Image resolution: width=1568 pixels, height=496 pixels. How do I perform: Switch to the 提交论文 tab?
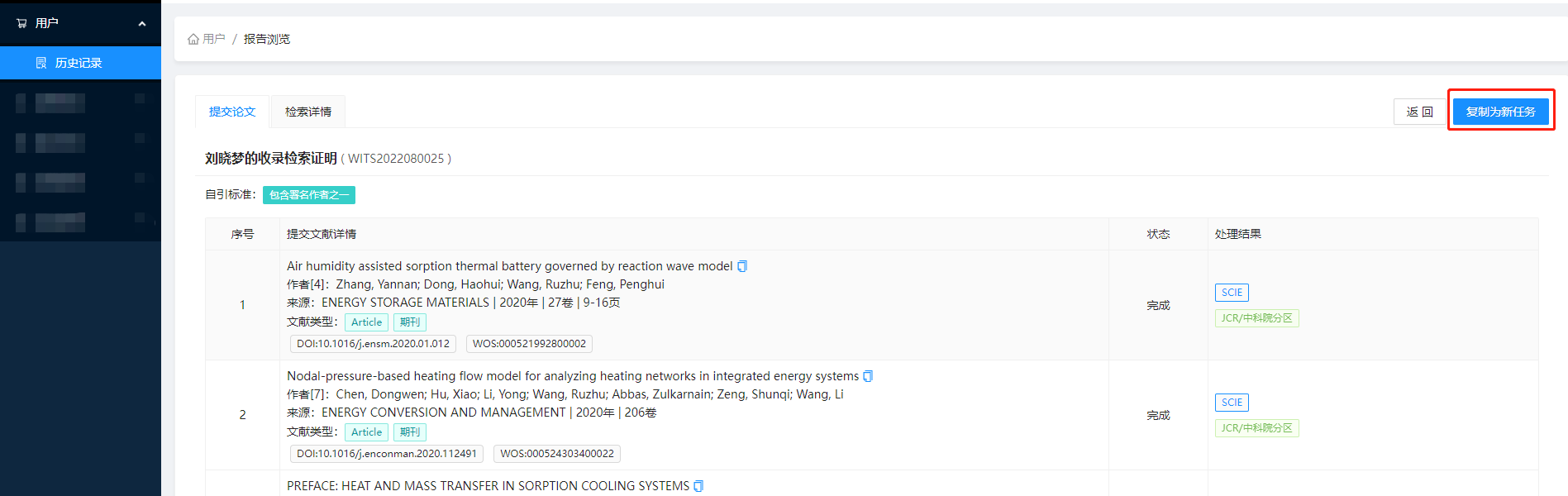click(x=232, y=112)
